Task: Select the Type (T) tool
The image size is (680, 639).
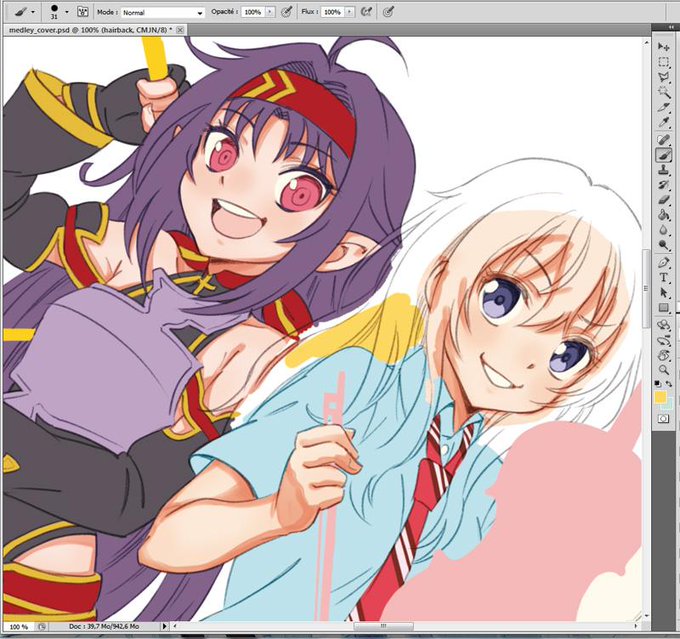Action: (x=664, y=278)
